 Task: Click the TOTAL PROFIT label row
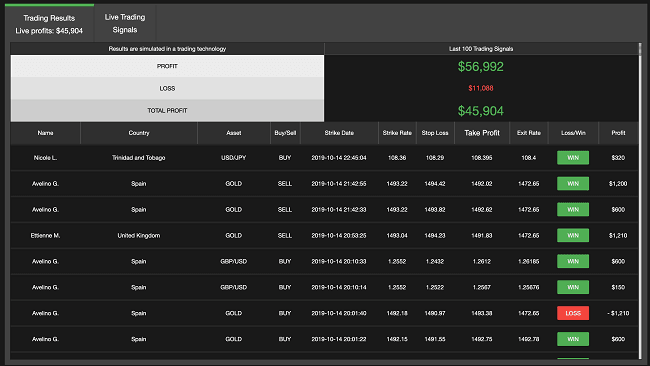click(x=167, y=111)
